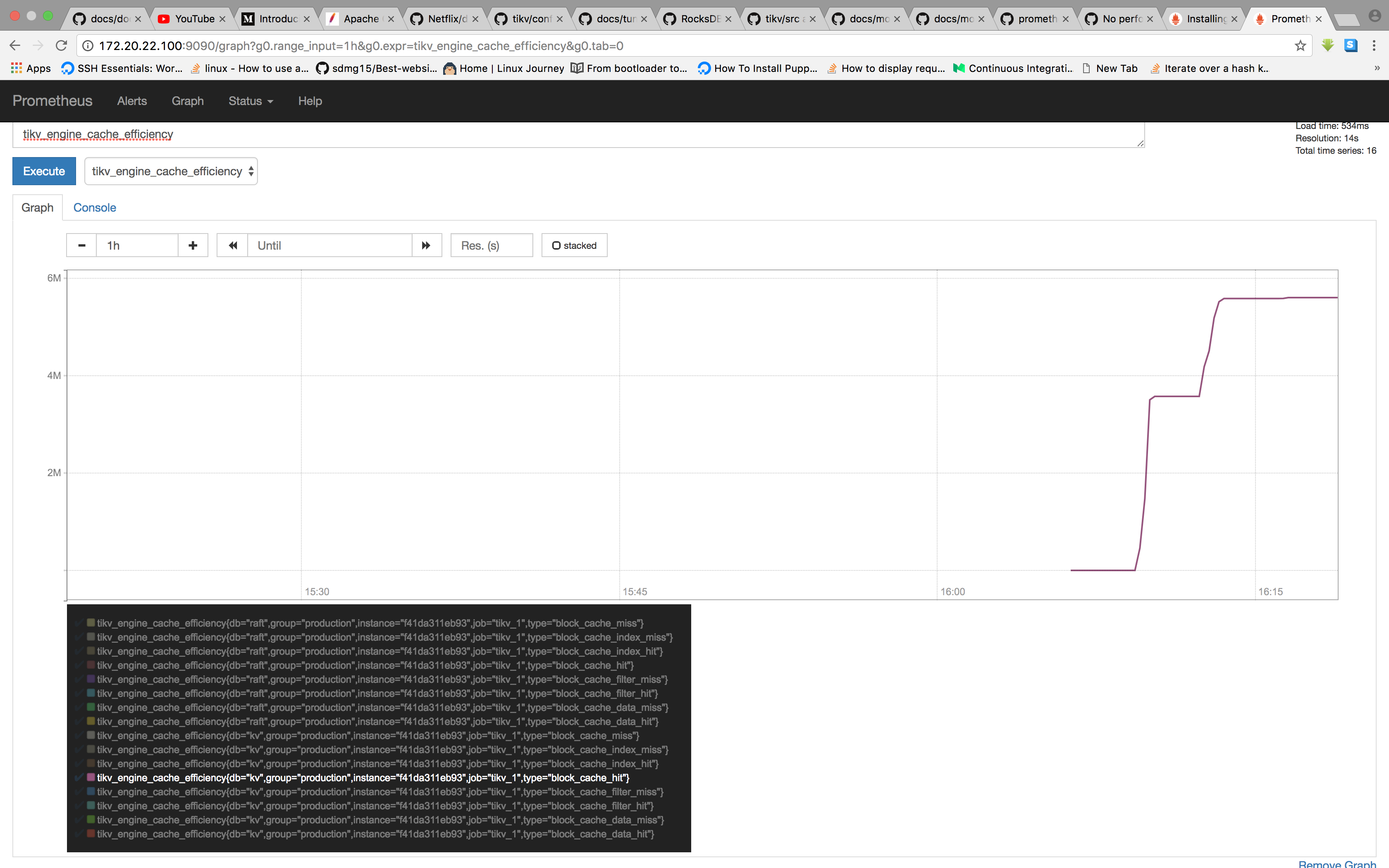Click the green download extension icon
The width and height of the screenshot is (1389, 868).
click(x=1327, y=45)
